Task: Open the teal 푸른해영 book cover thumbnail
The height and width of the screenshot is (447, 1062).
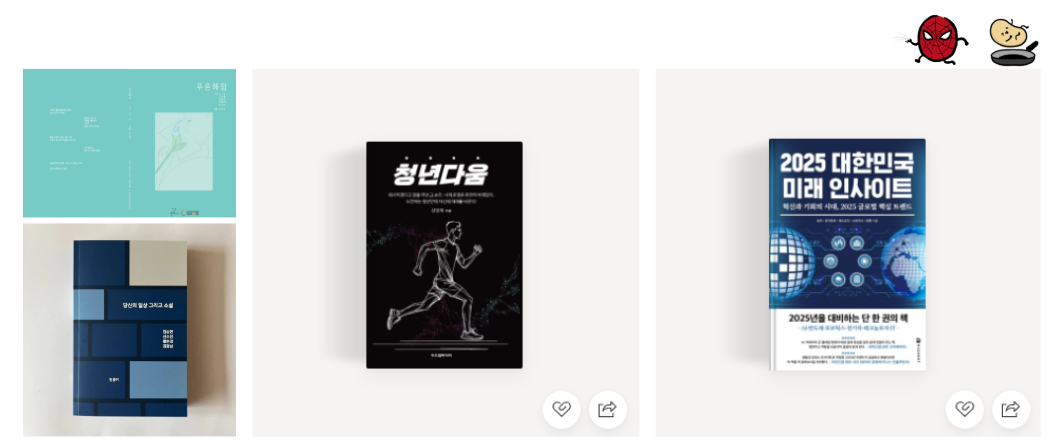Action: tap(129, 143)
